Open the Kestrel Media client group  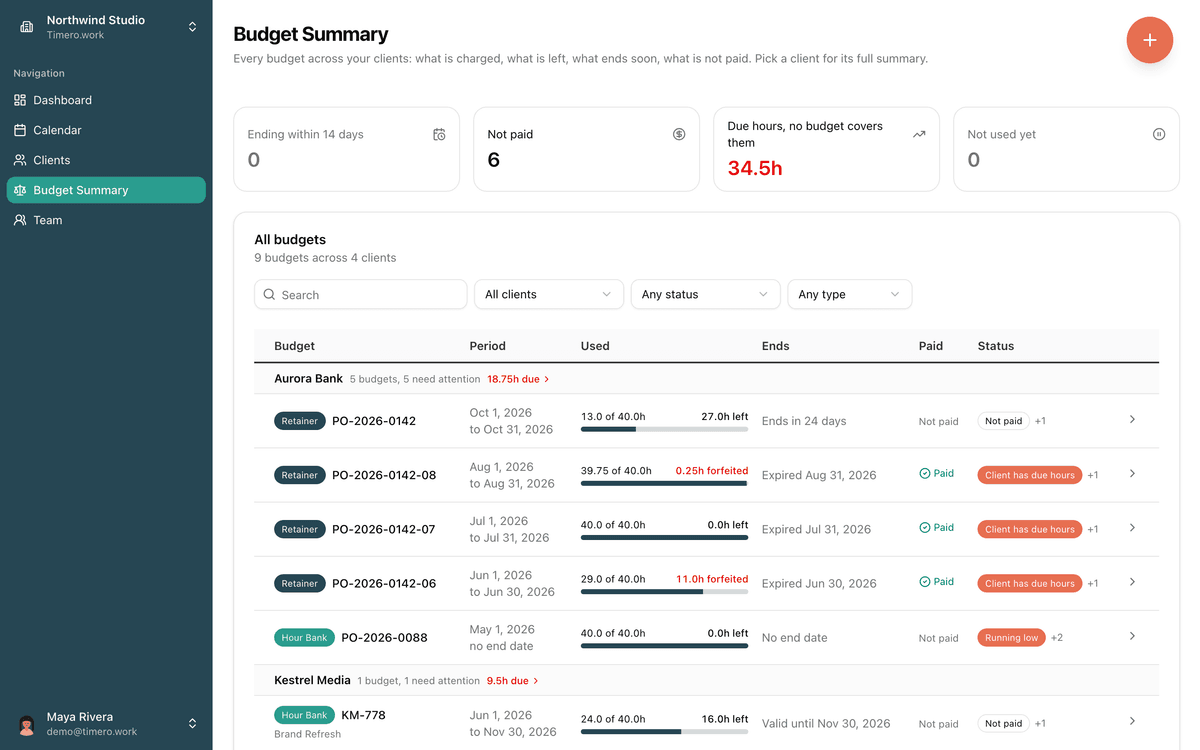tap(312, 680)
